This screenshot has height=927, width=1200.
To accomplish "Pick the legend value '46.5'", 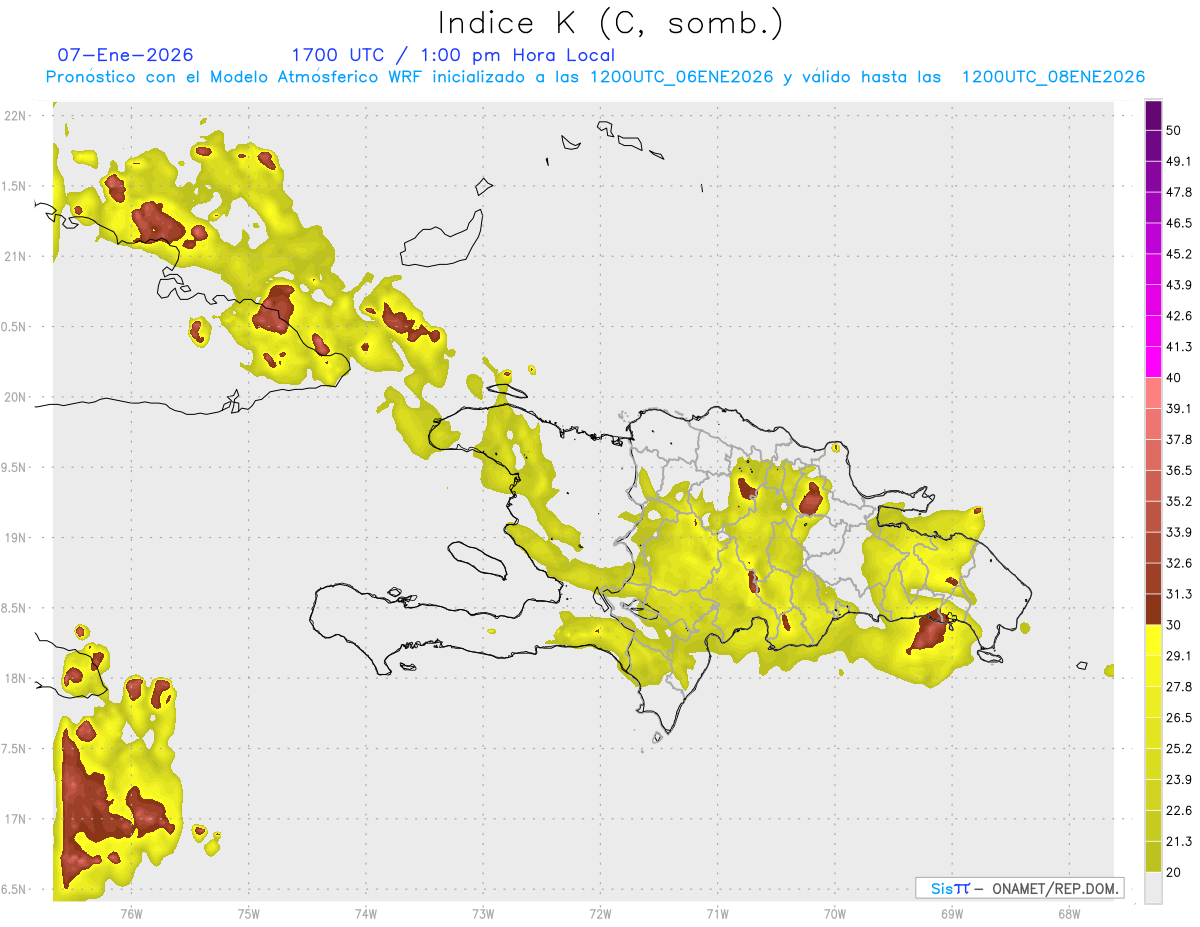I will [x=1178, y=223].
